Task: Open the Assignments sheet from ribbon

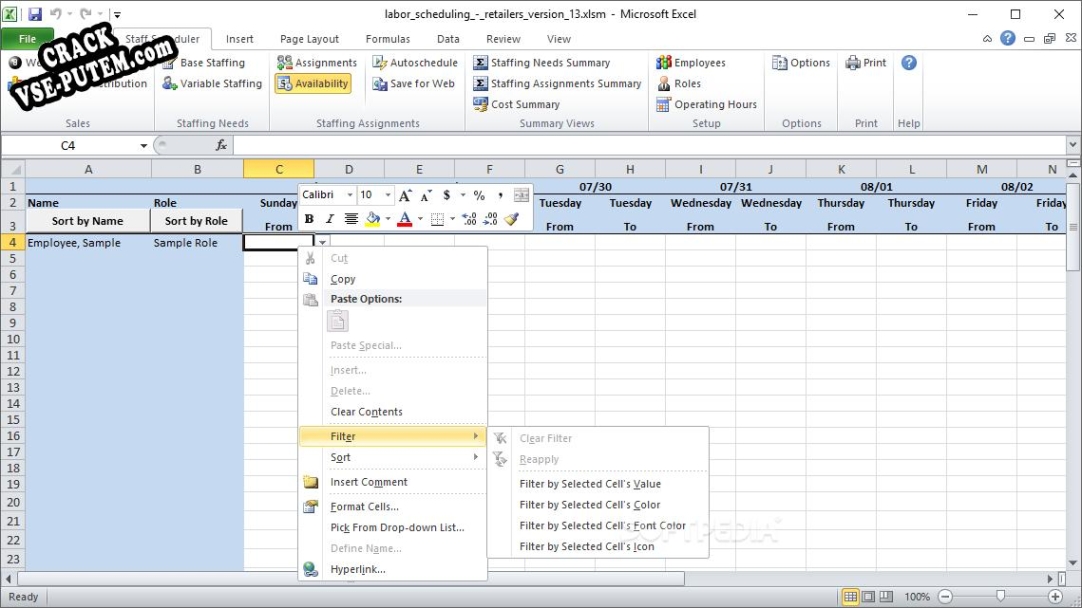Action: 317,63
